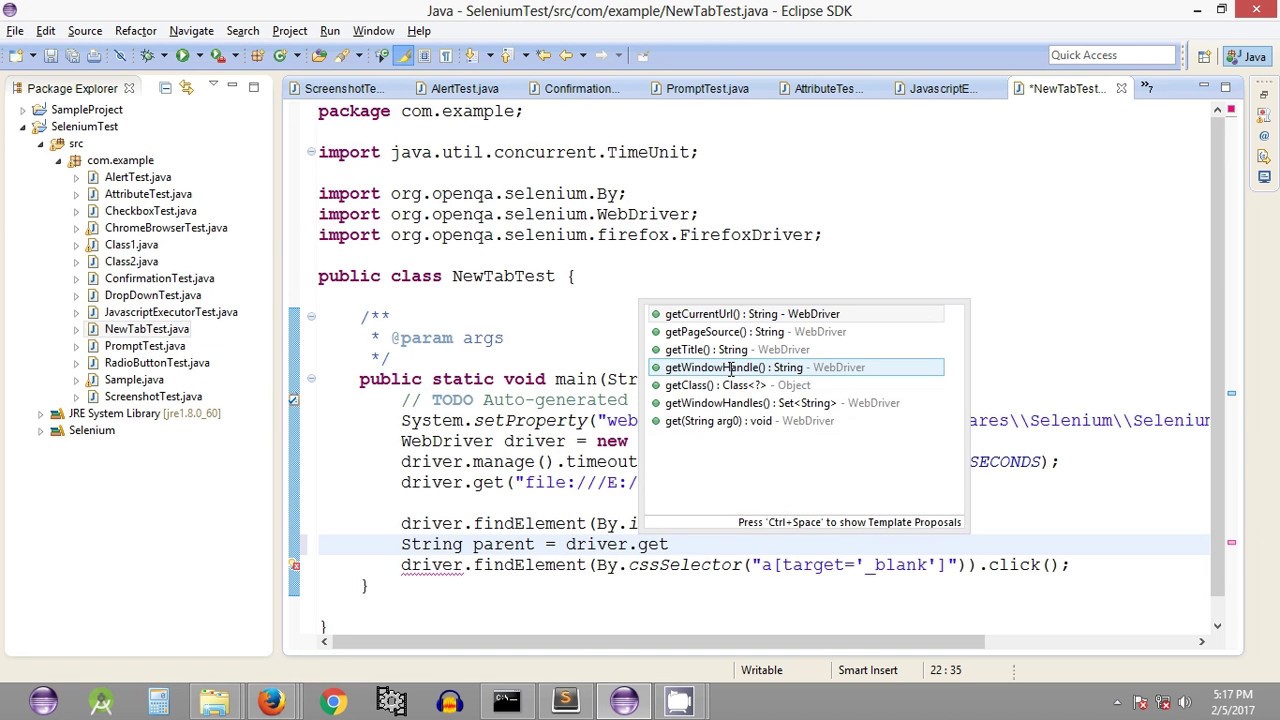Jump to previous annotation icon
This screenshot has width=1280, height=720.
click(x=507, y=55)
